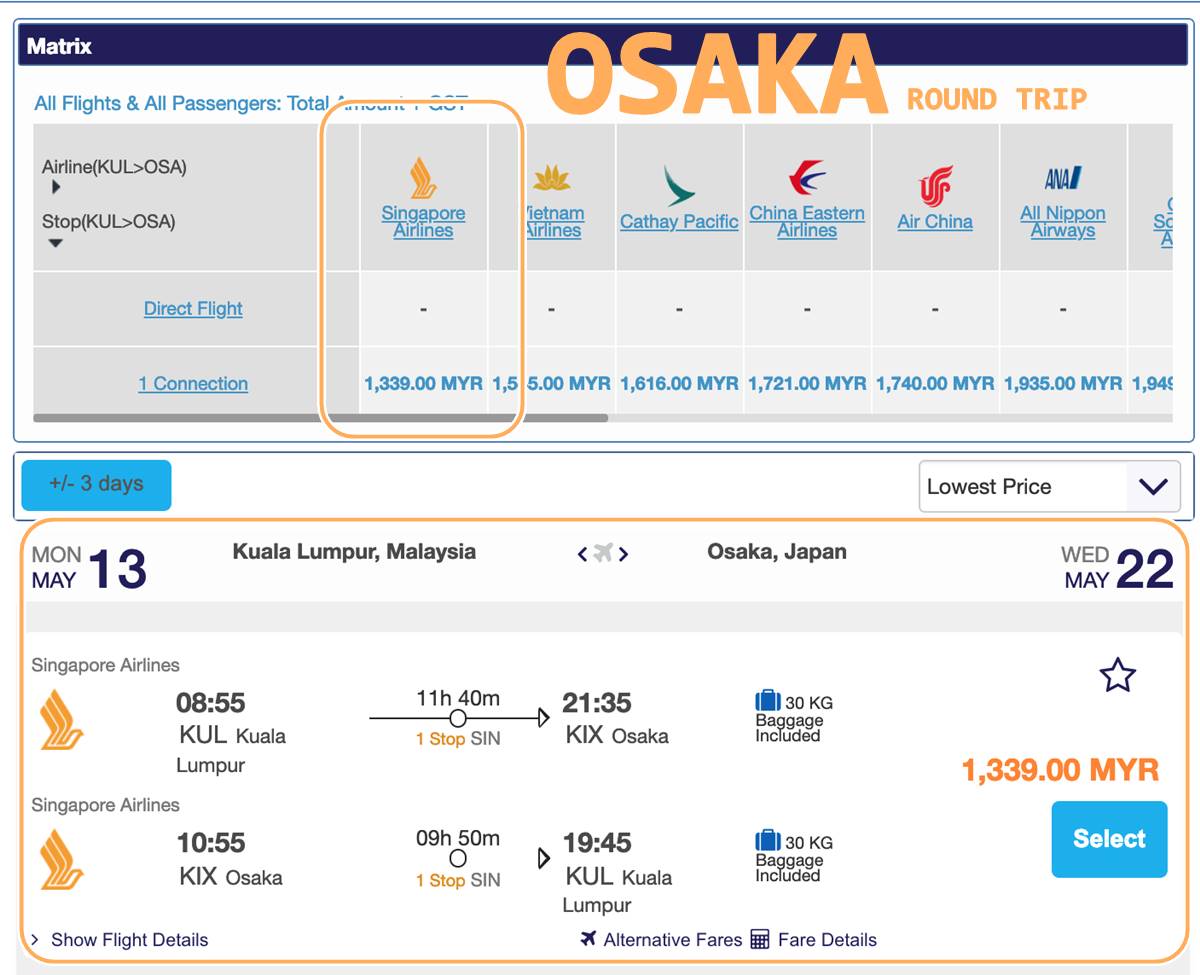The image size is (1200, 975).
Task: Click outbound flight Singapore Airlines logo
Action: click(61, 720)
